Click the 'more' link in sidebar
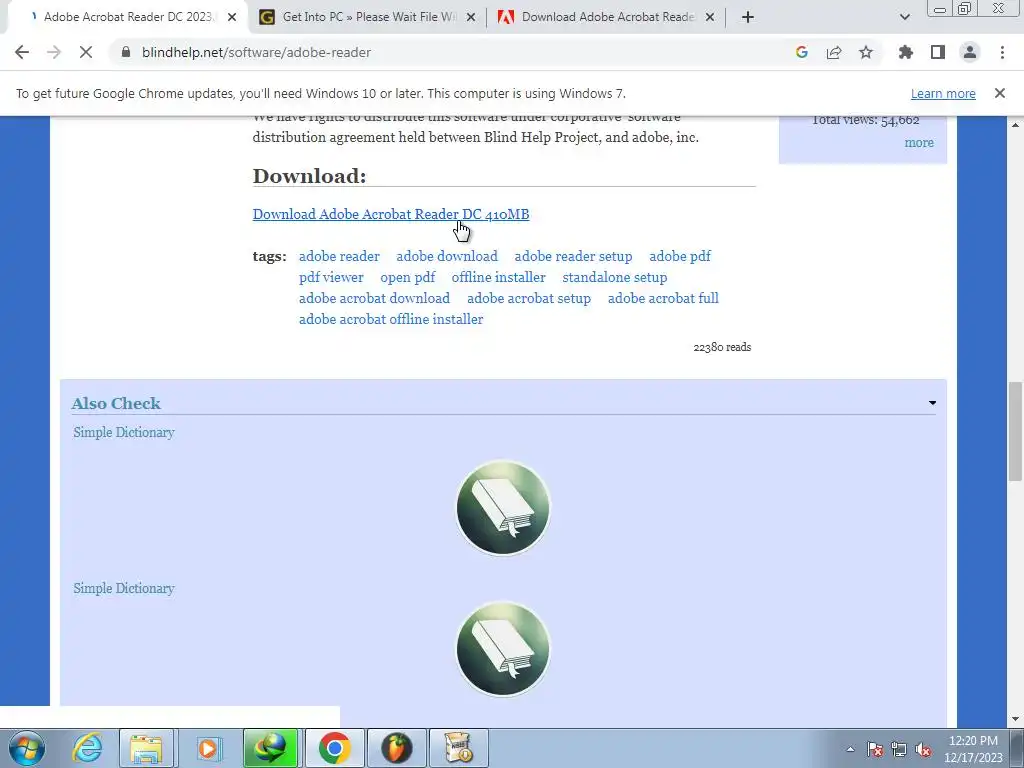The image size is (1024, 768). [x=919, y=142]
